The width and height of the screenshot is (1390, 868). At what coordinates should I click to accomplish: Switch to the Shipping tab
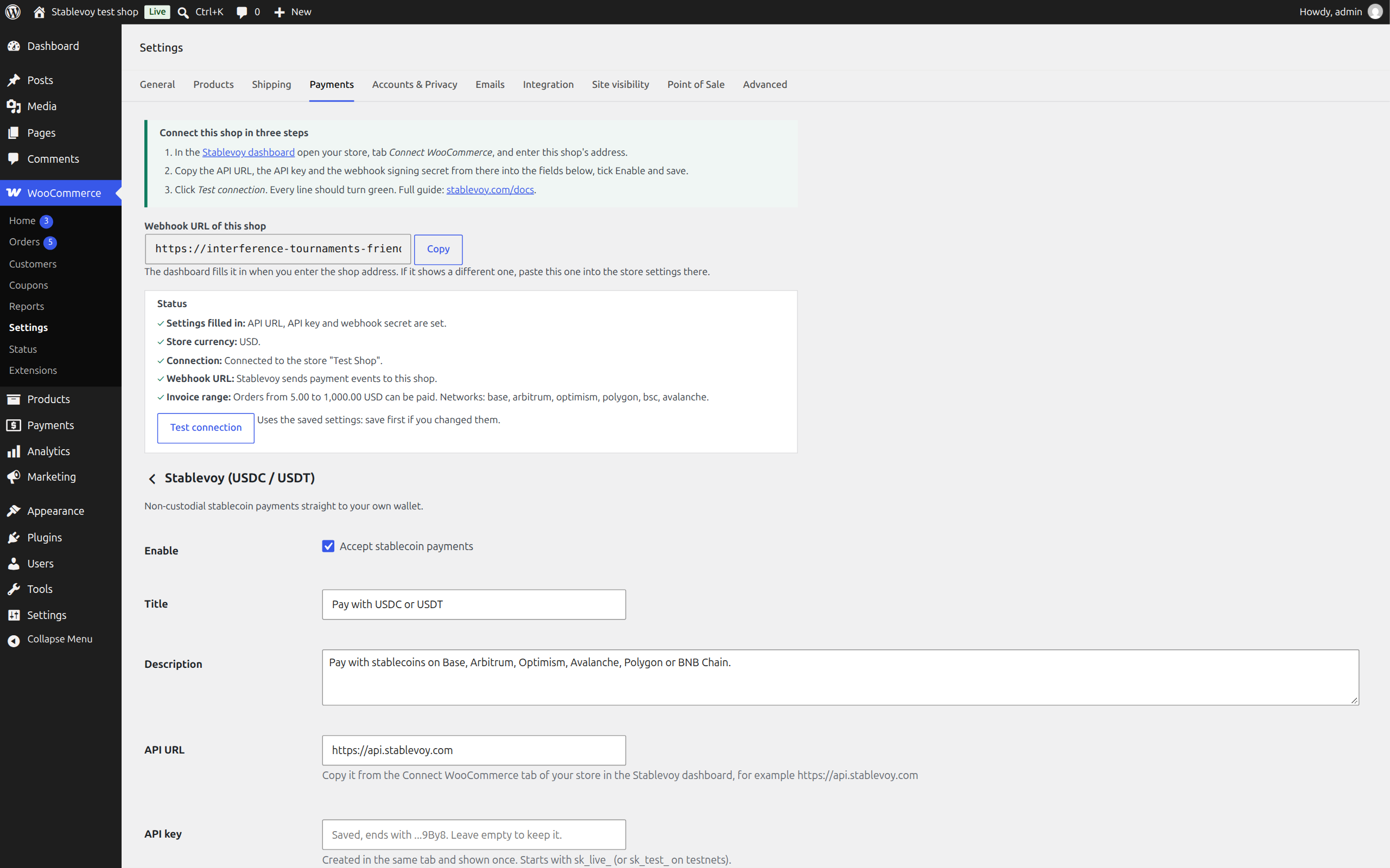point(272,85)
